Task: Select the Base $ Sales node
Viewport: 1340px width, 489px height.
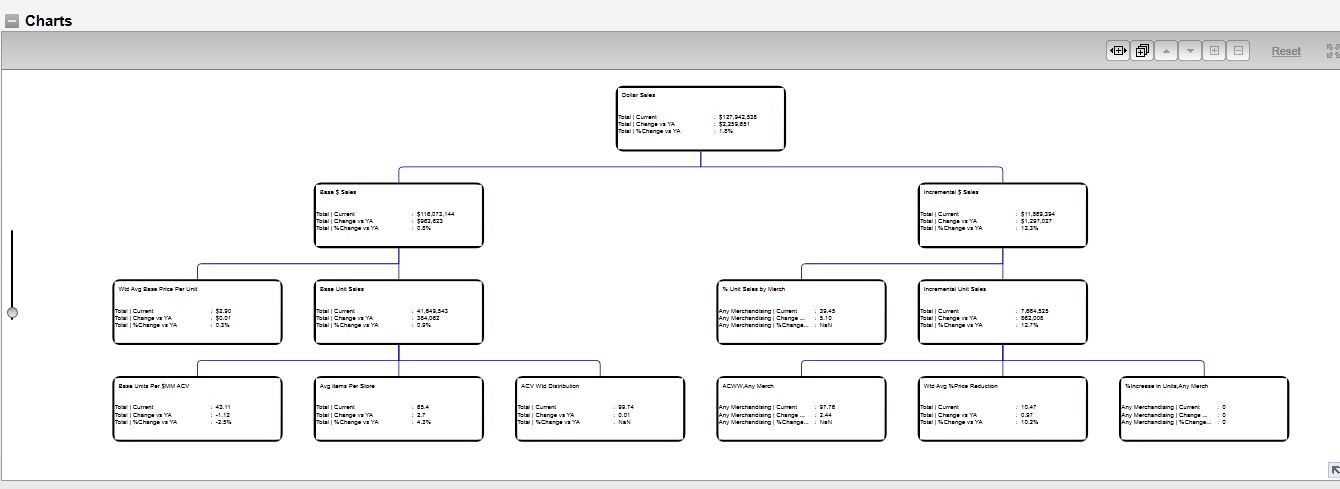Action: pos(399,215)
